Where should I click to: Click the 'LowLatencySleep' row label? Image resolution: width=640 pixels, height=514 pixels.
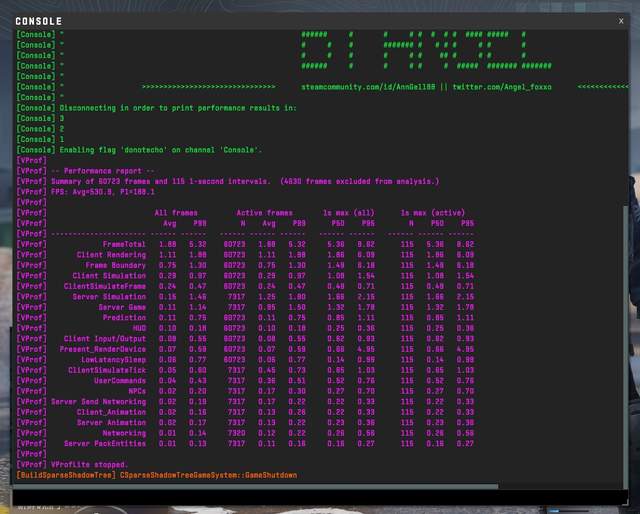tap(113, 360)
